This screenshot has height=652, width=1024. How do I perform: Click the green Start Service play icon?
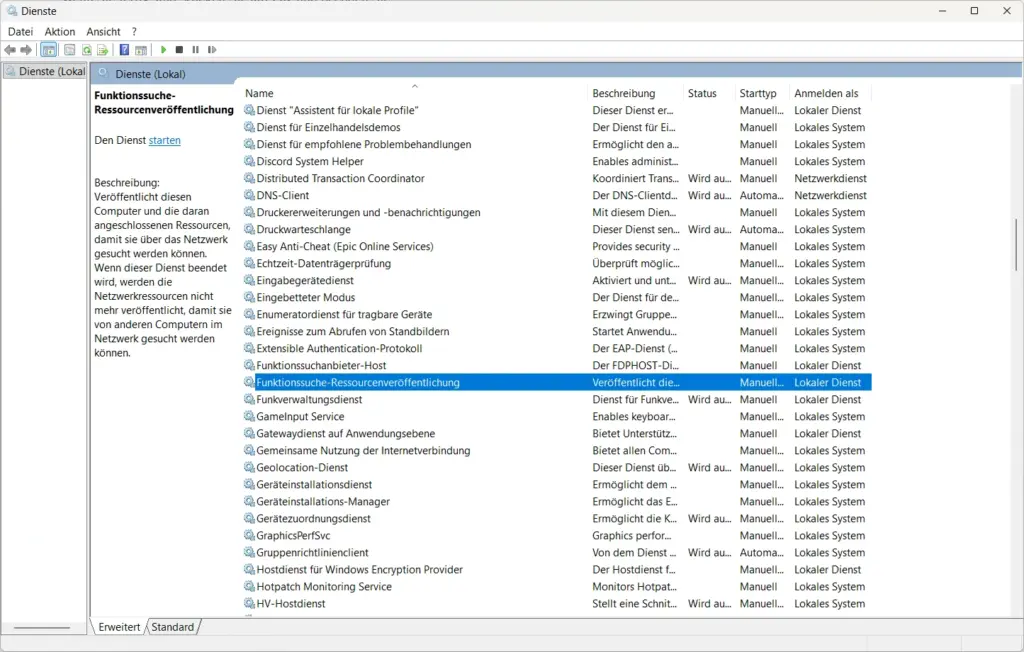point(163,50)
